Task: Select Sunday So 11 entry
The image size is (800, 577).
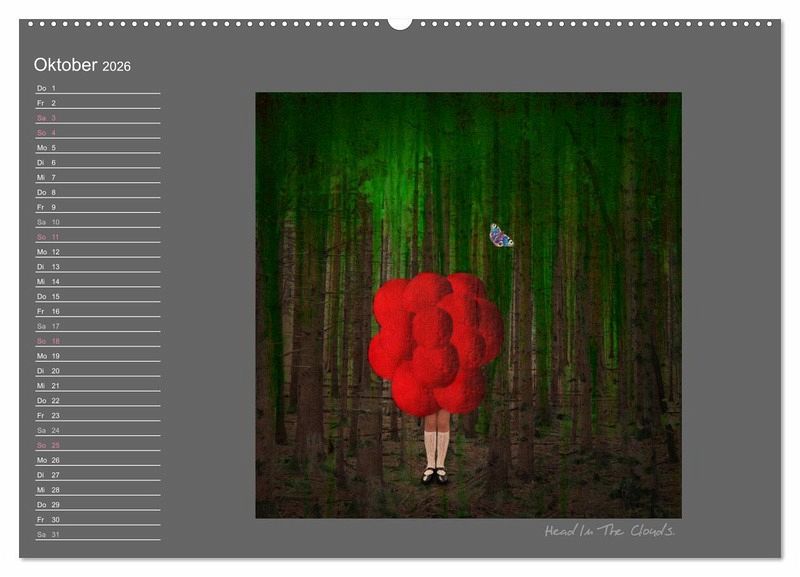Action: 97,237
